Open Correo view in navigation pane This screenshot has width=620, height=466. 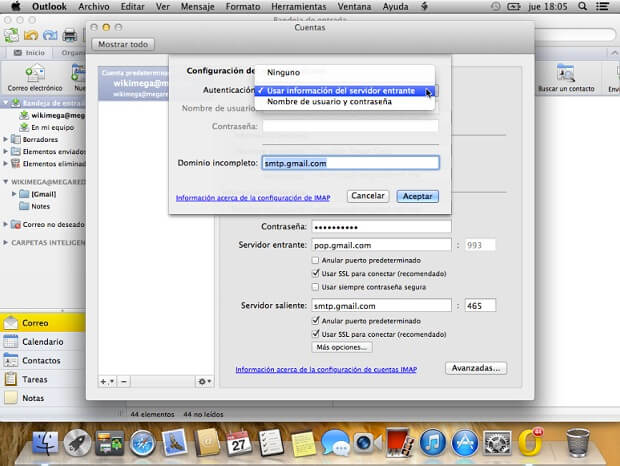point(43,323)
